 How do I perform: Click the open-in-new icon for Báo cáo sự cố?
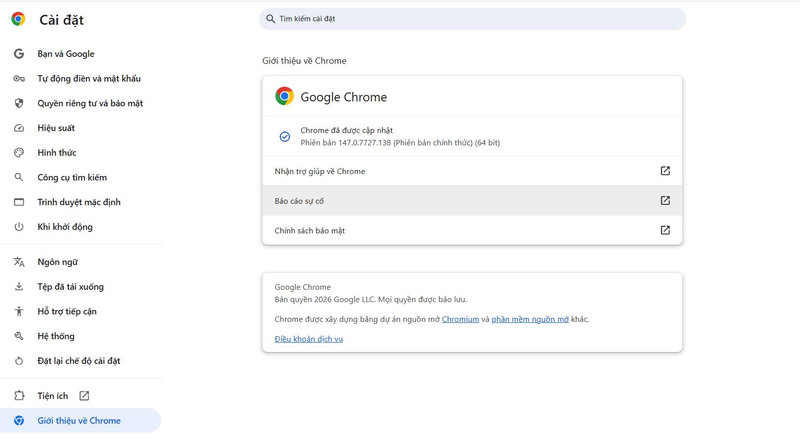665,201
